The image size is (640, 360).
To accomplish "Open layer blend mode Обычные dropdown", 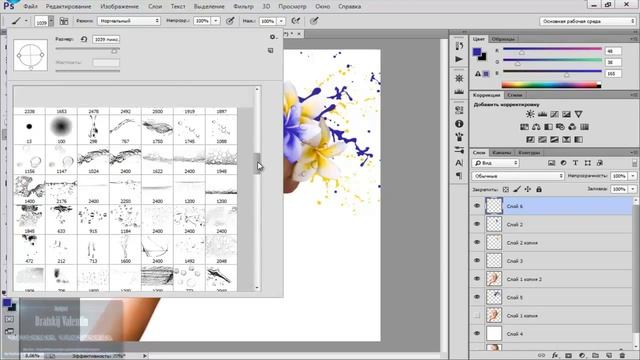I will click(518, 176).
